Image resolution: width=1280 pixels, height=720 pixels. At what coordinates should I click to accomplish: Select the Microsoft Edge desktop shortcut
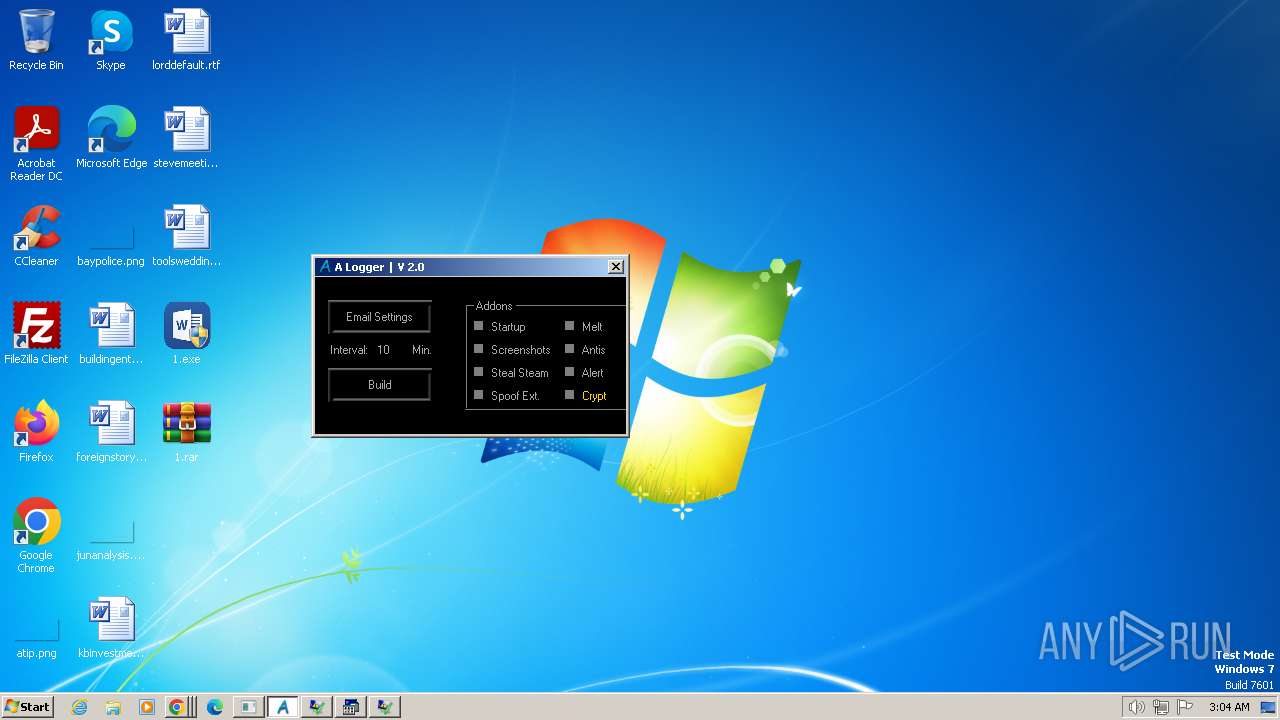tap(111, 139)
